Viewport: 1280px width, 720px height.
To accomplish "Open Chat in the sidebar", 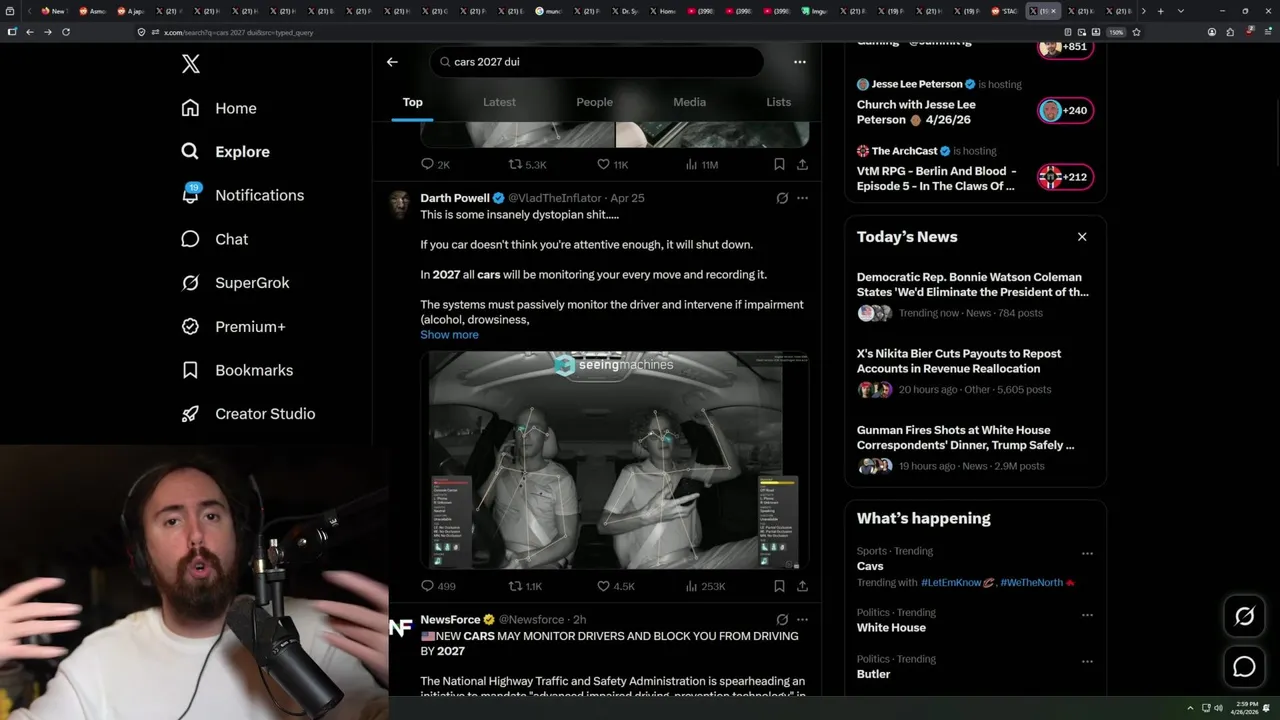I will (x=214, y=239).
